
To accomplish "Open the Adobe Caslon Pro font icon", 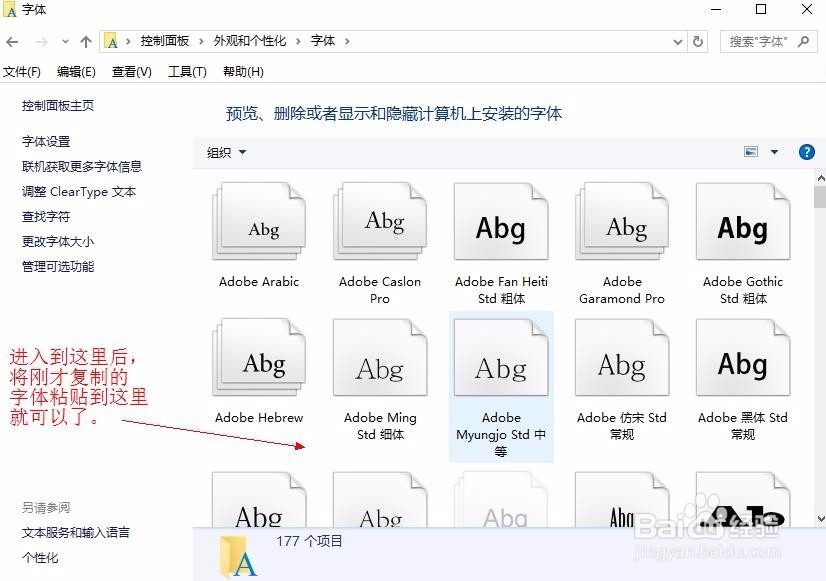I will coord(380,221).
